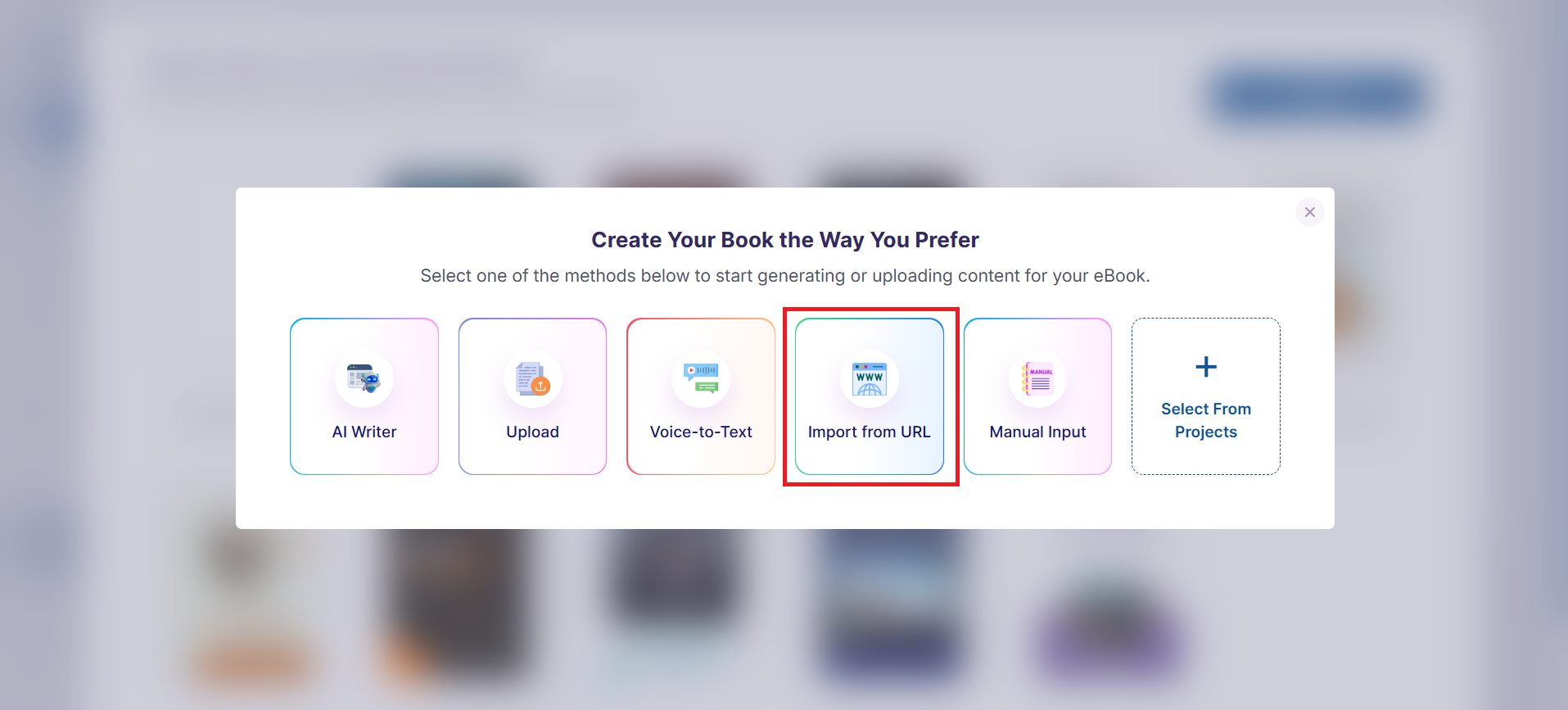Click the AI Writer label
Viewport: 1568px width, 710px height.
pos(364,432)
